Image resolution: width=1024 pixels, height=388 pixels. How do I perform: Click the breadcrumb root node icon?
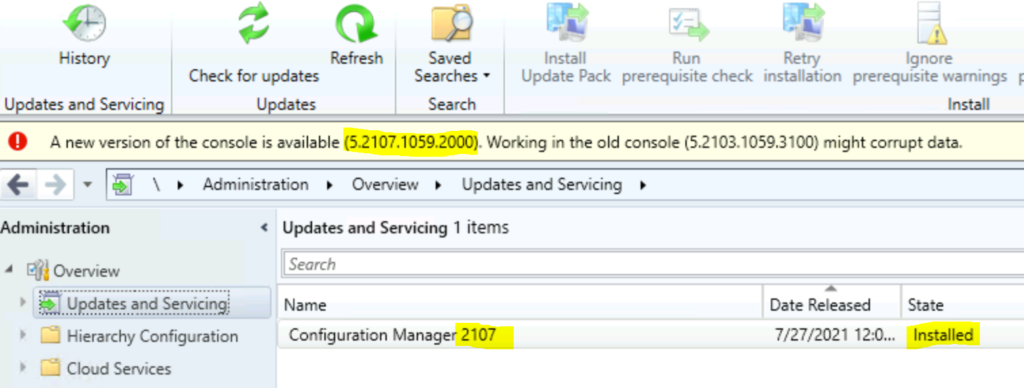coord(123,185)
